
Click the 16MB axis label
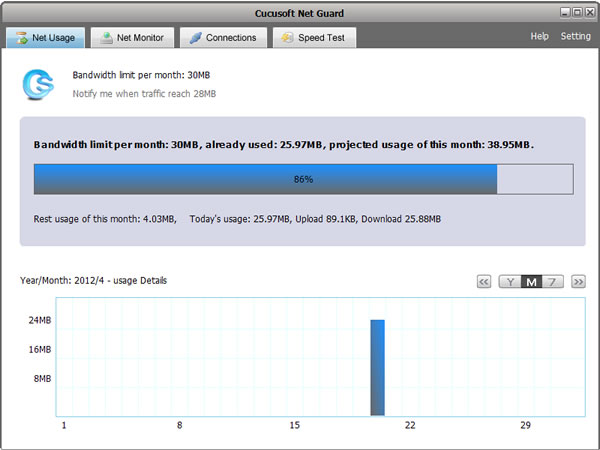coord(40,349)
